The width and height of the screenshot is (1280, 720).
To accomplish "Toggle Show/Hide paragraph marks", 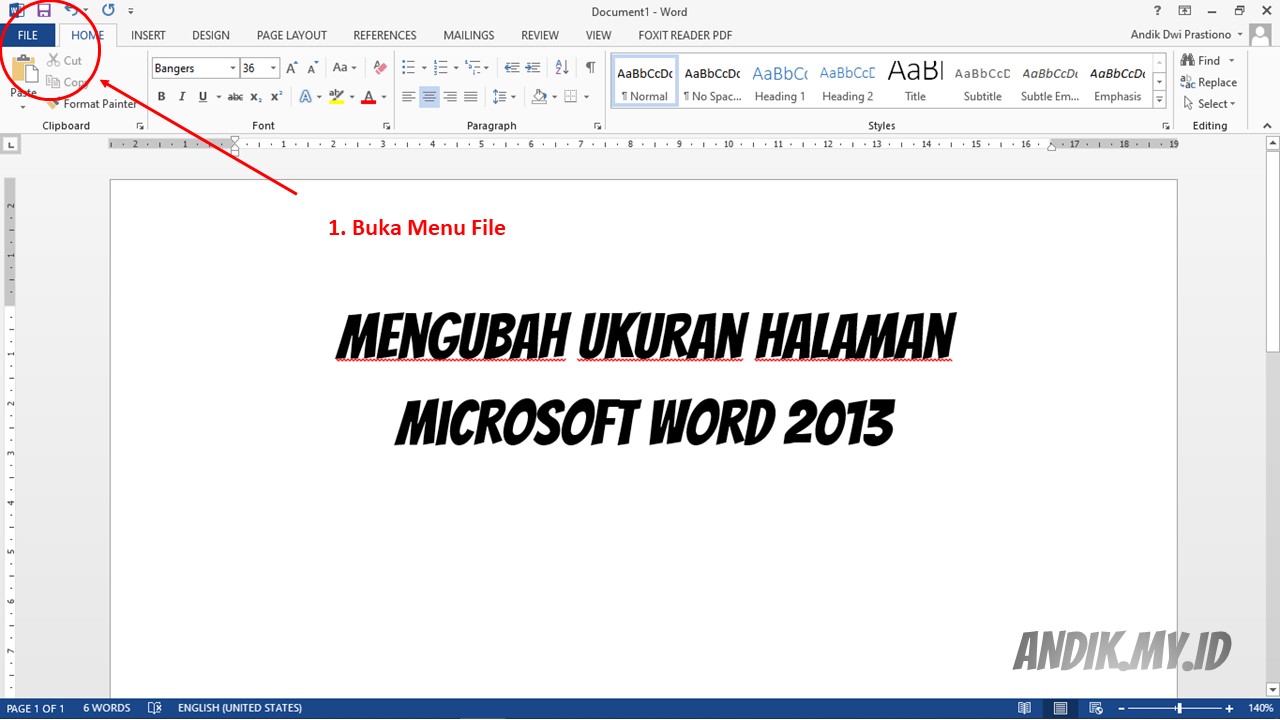I will coord(590,68).
